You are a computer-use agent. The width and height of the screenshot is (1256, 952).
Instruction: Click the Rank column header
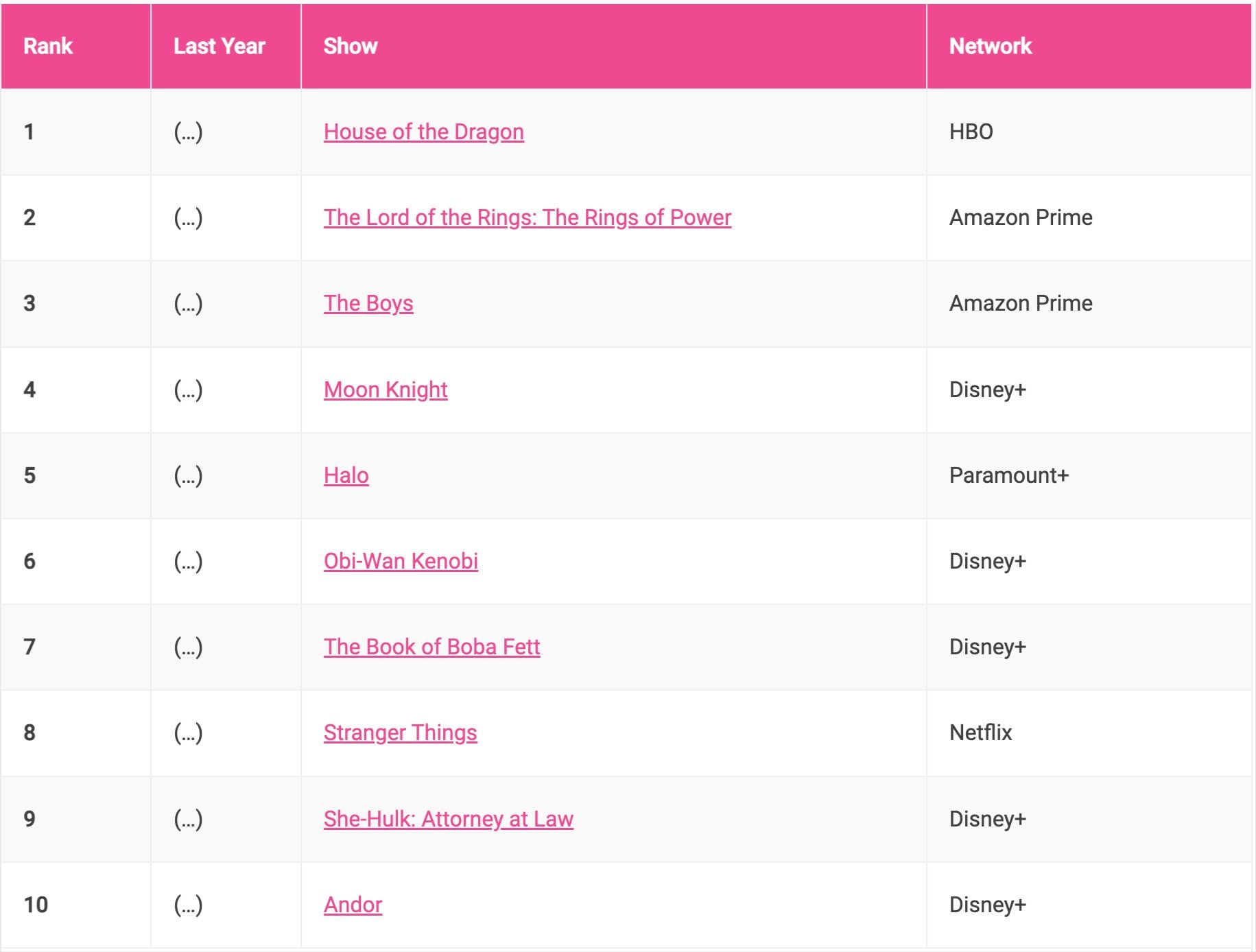(x=48, y=46)
